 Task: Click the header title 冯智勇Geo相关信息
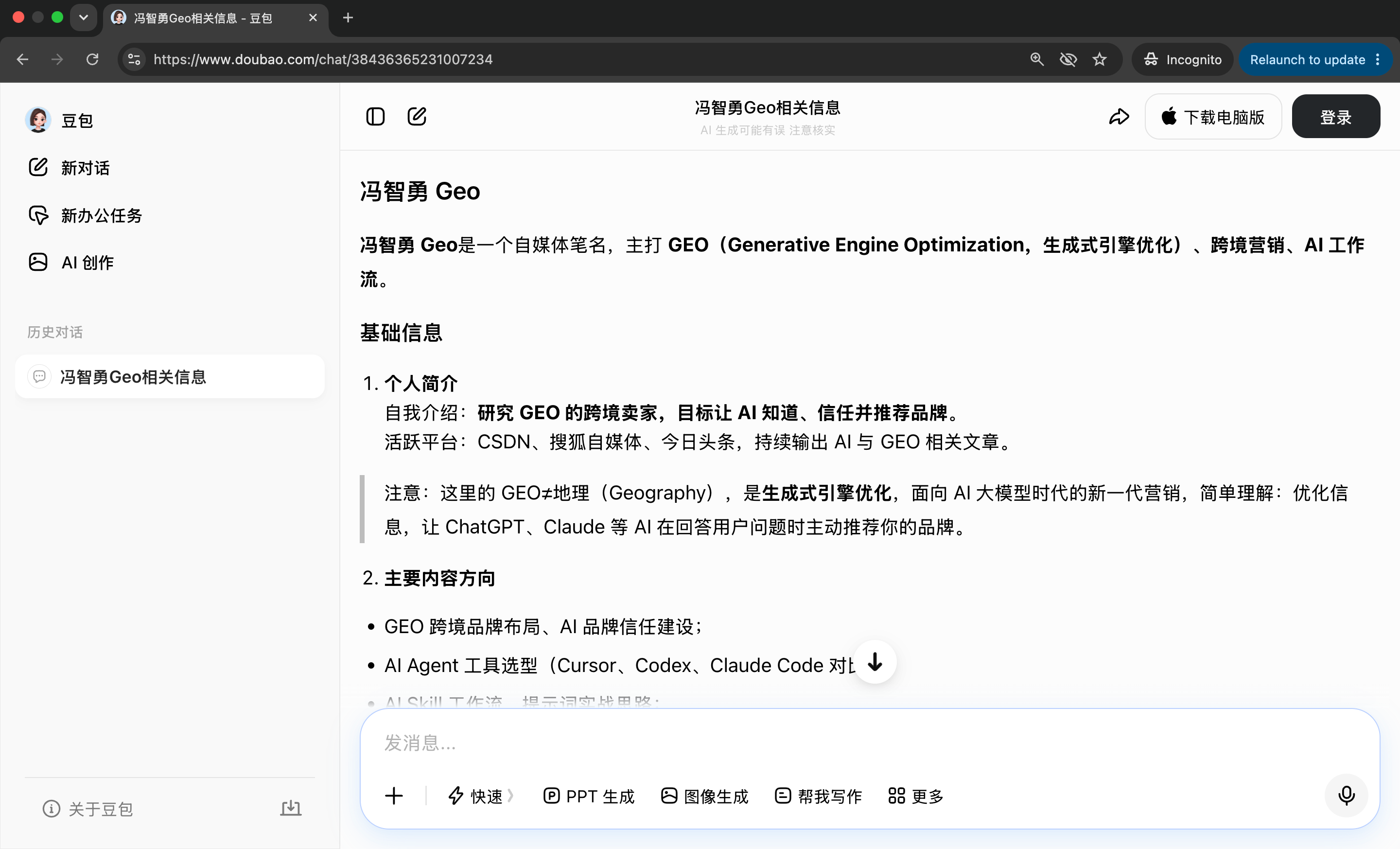click(767, 107)
